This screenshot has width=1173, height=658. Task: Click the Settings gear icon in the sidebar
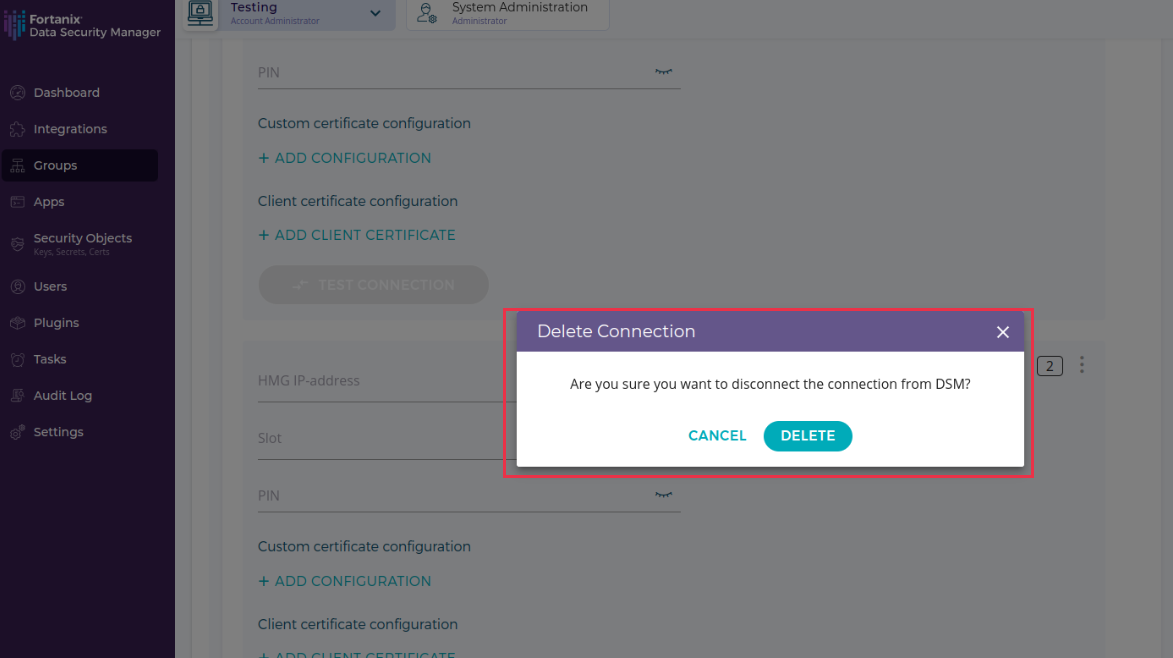click(17, 433)
